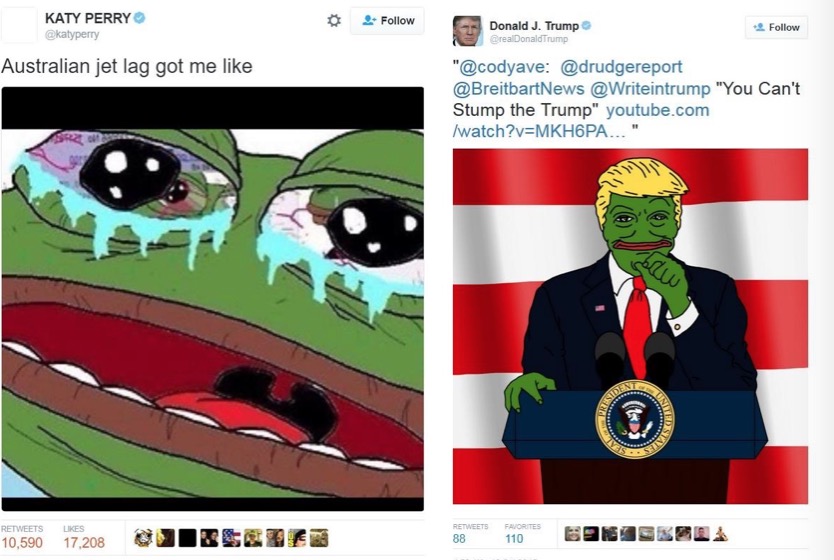
Task: Open the @codyave mention
Action: click(x=502, y=67)
